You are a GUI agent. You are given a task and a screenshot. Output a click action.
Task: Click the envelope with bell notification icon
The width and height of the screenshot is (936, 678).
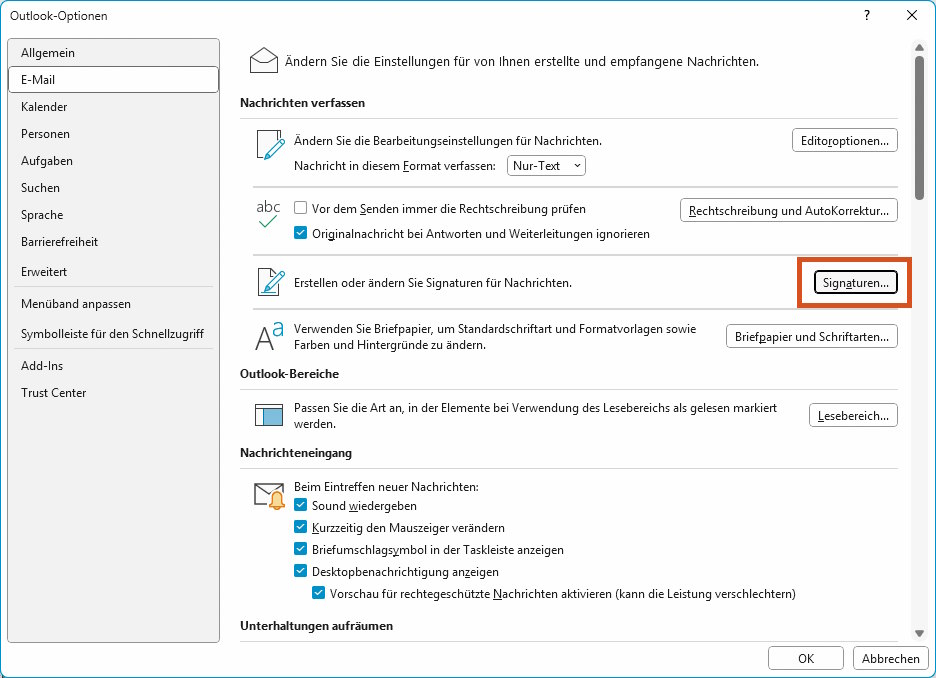(269, 496)
